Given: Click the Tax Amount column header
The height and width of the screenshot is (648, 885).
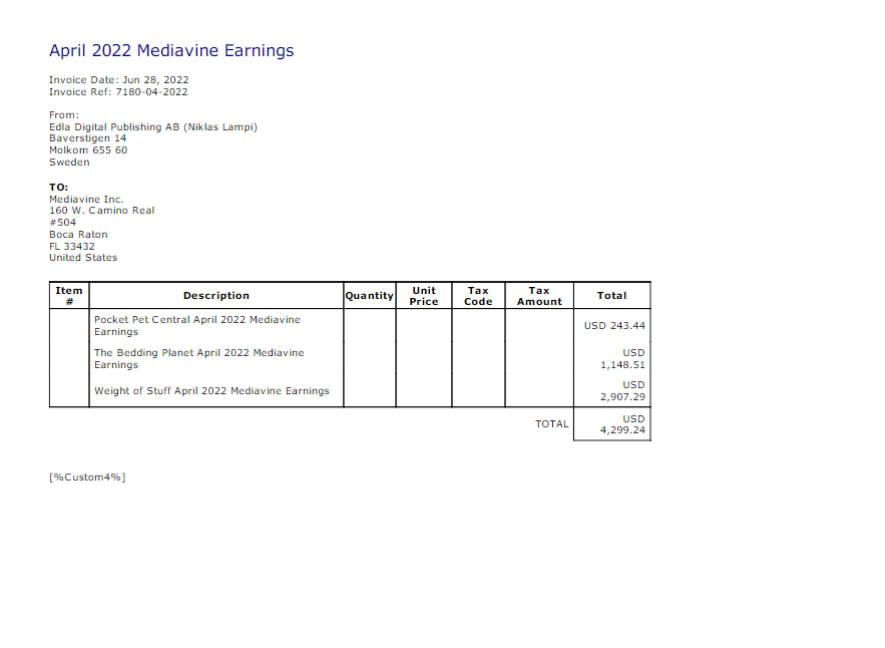Looking at the screenshot, I should click(x=539, y=296).
